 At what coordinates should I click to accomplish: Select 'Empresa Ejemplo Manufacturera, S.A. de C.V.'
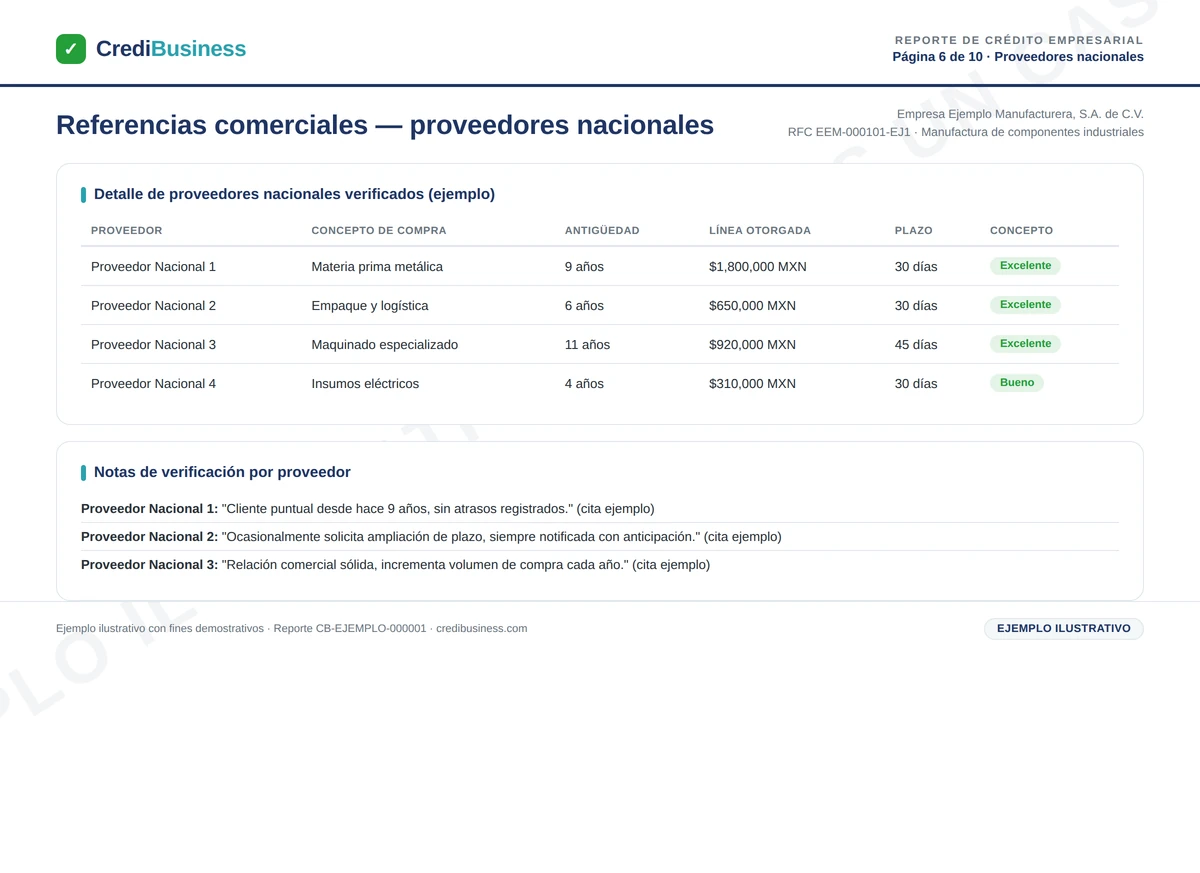pyautogui.click(x=1020, y=114)
